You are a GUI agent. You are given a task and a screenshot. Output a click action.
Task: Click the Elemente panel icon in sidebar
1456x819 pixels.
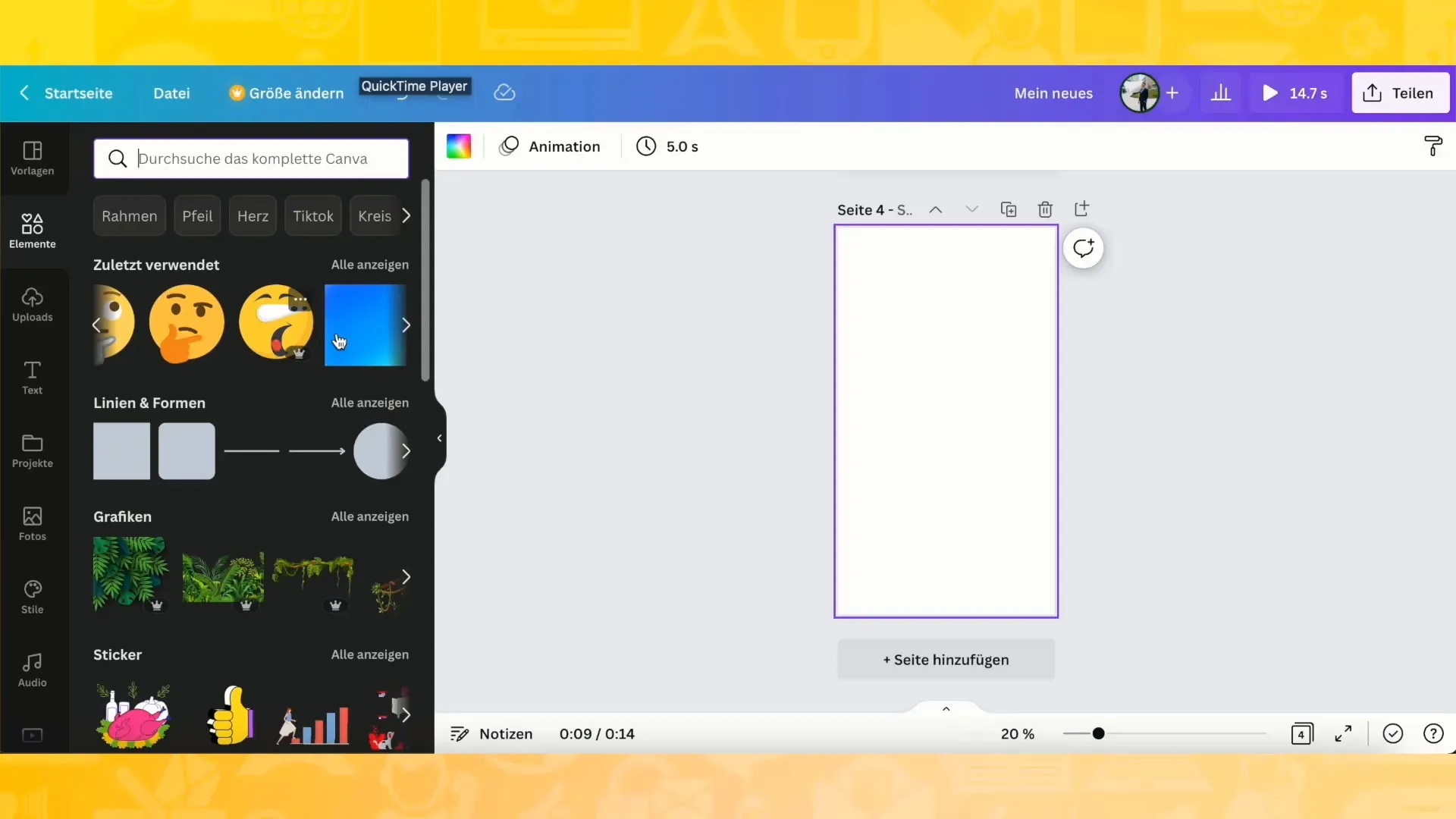click(x=33, y=230)
